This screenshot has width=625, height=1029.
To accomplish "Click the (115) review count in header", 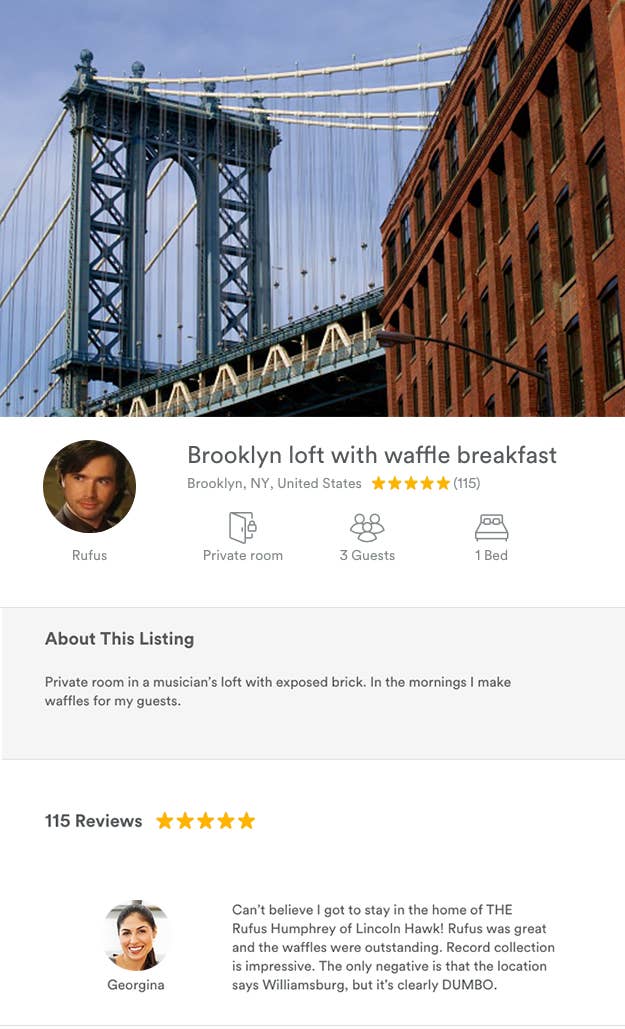I will tap(467, 484).
